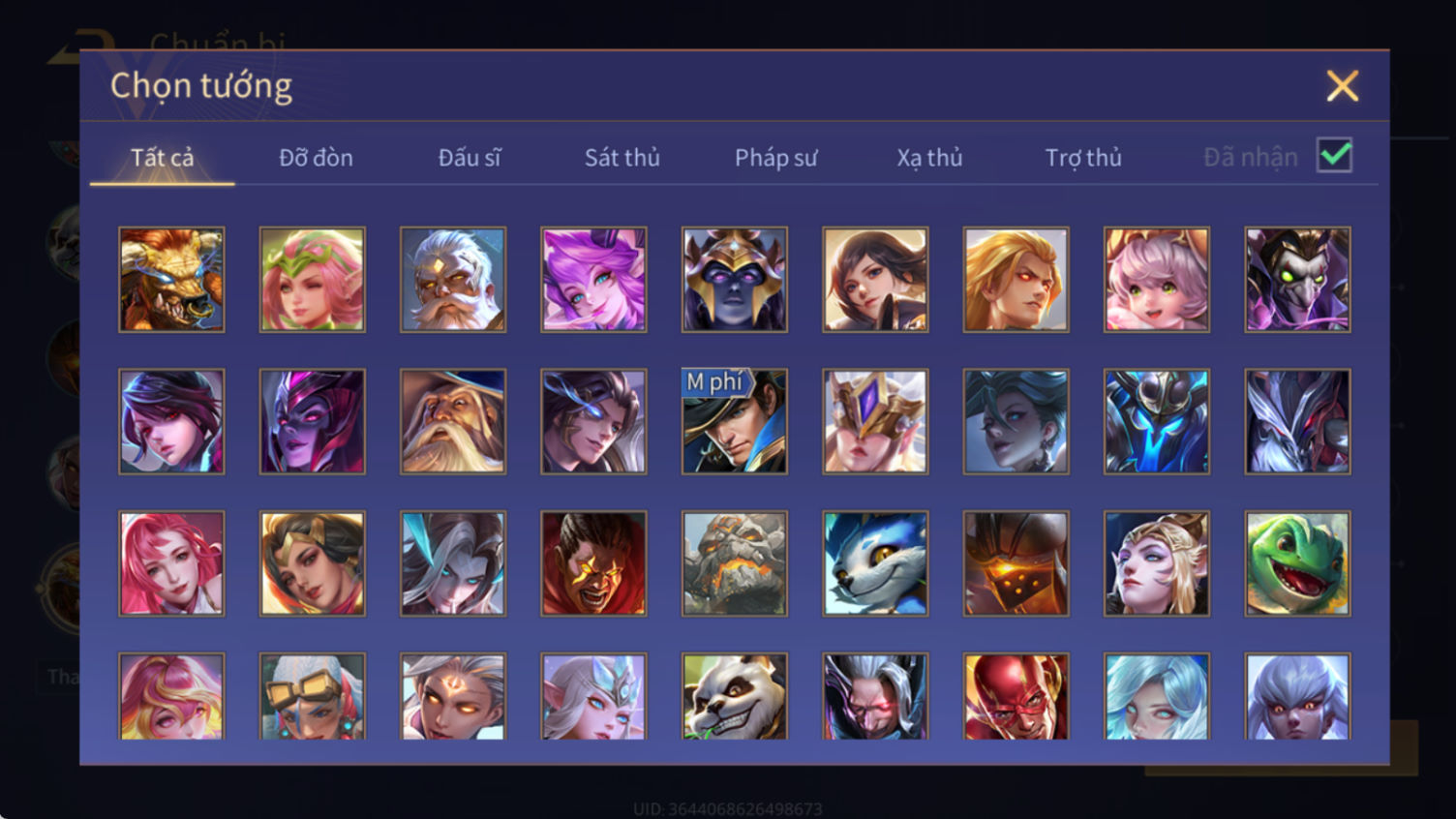Close the Chọn tướng dialog

click(x=1342, y=86)
